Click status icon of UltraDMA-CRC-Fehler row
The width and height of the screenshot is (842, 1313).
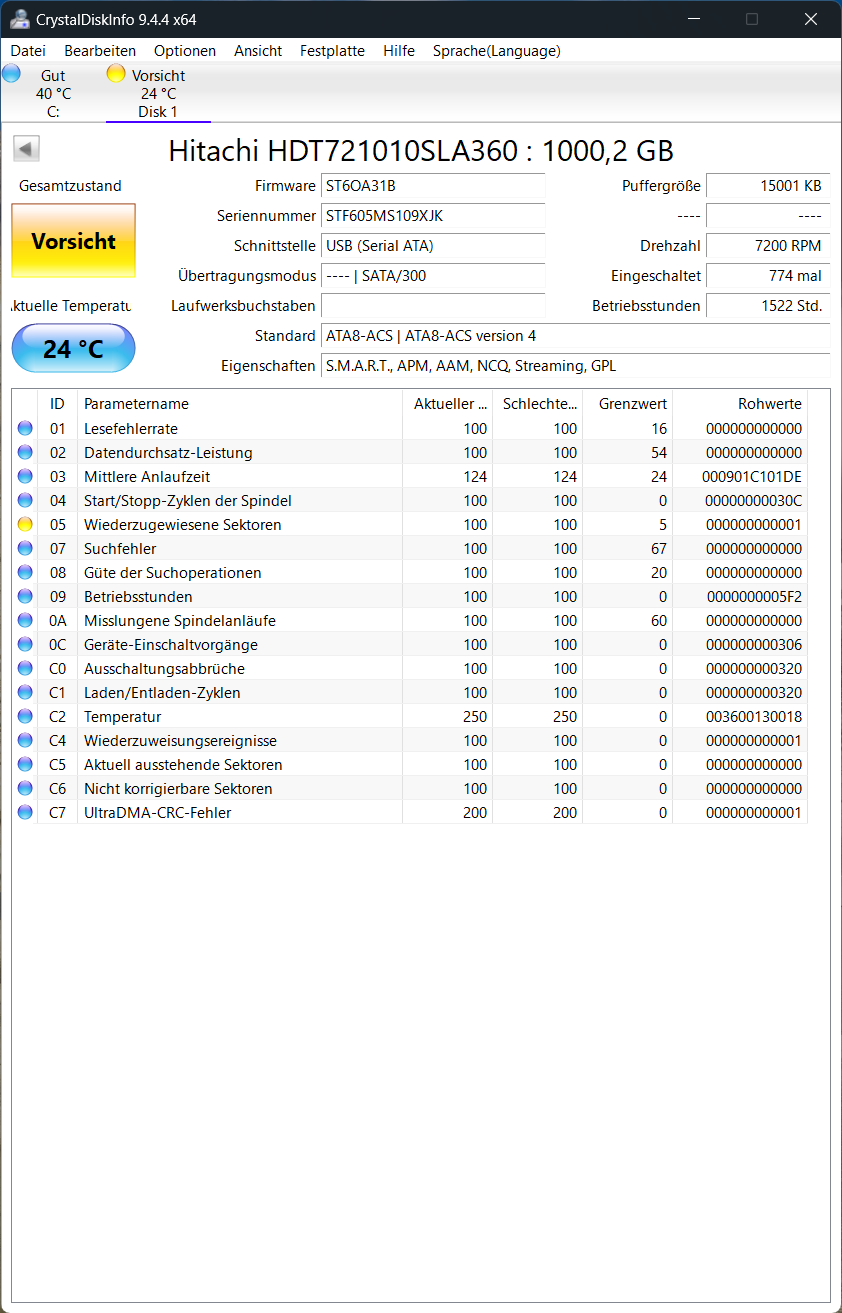tap(25, 813)
